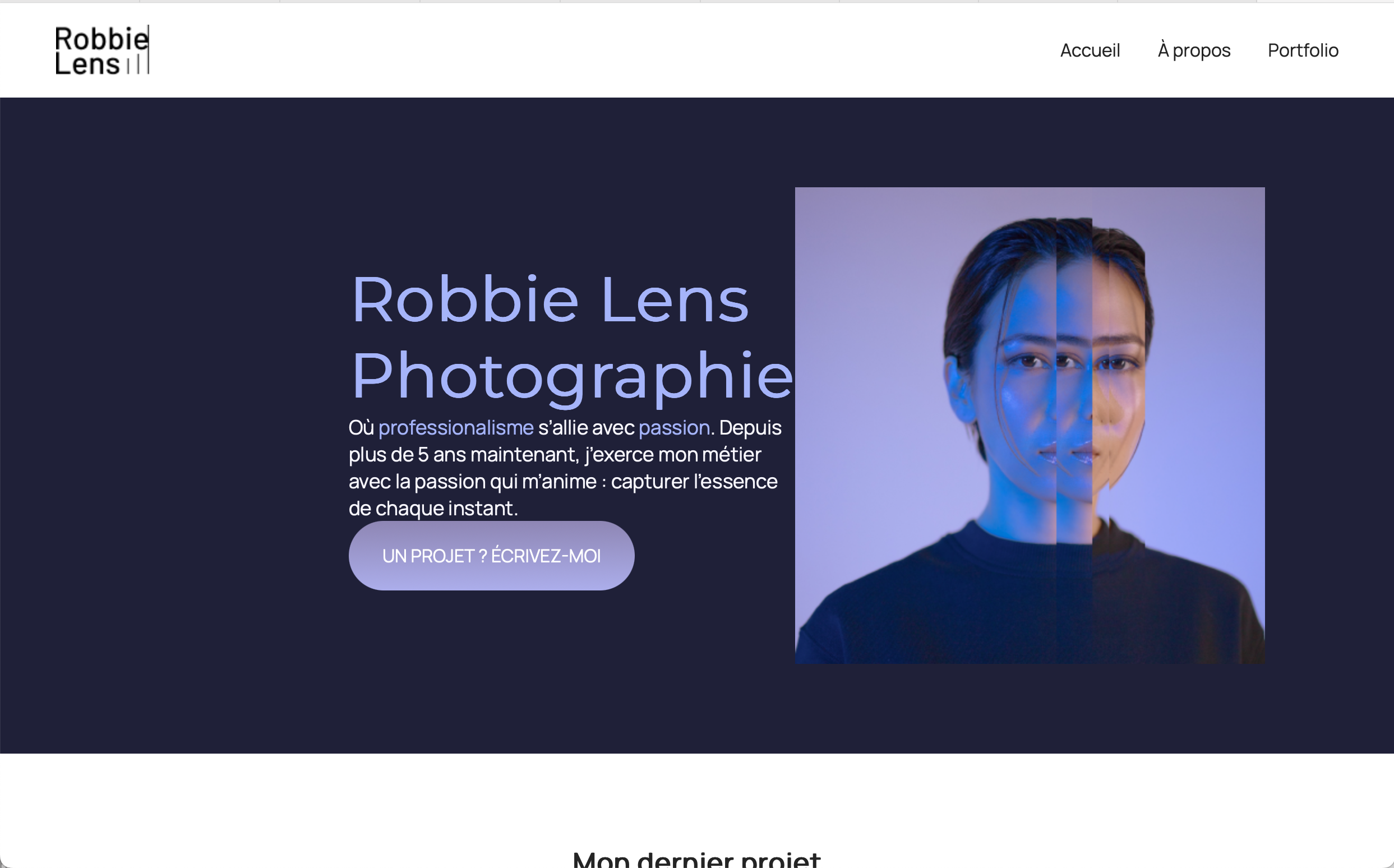Click the hero portrait photo

pos(1029,425)
